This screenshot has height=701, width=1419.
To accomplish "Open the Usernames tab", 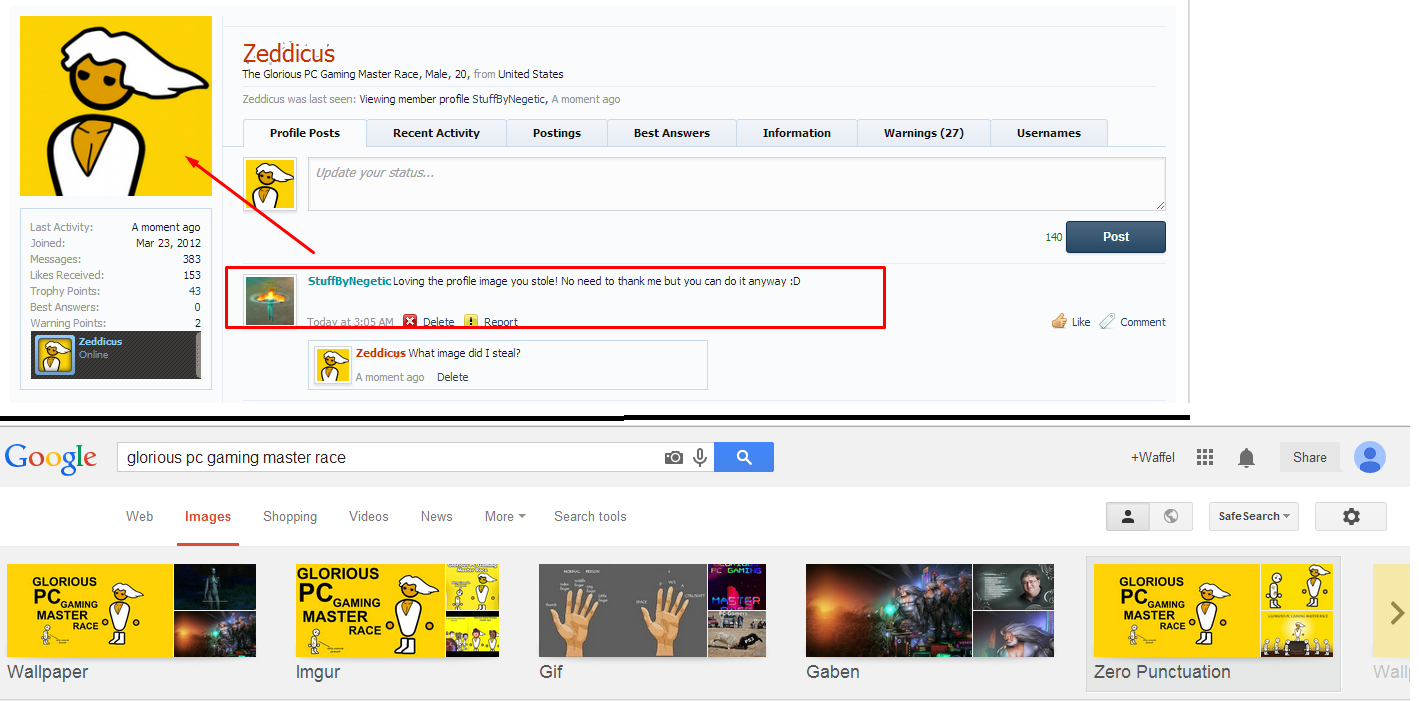I will 1049,133.
